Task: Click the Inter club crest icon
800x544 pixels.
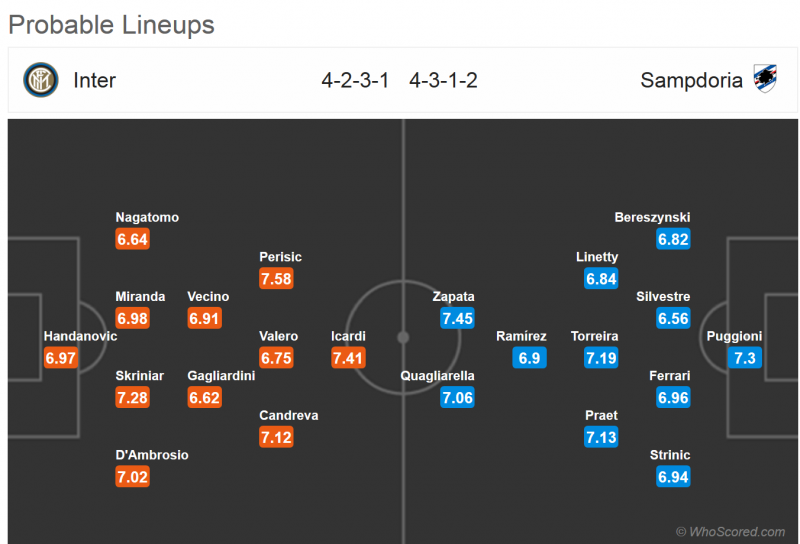Action: (x=42, y=79)
